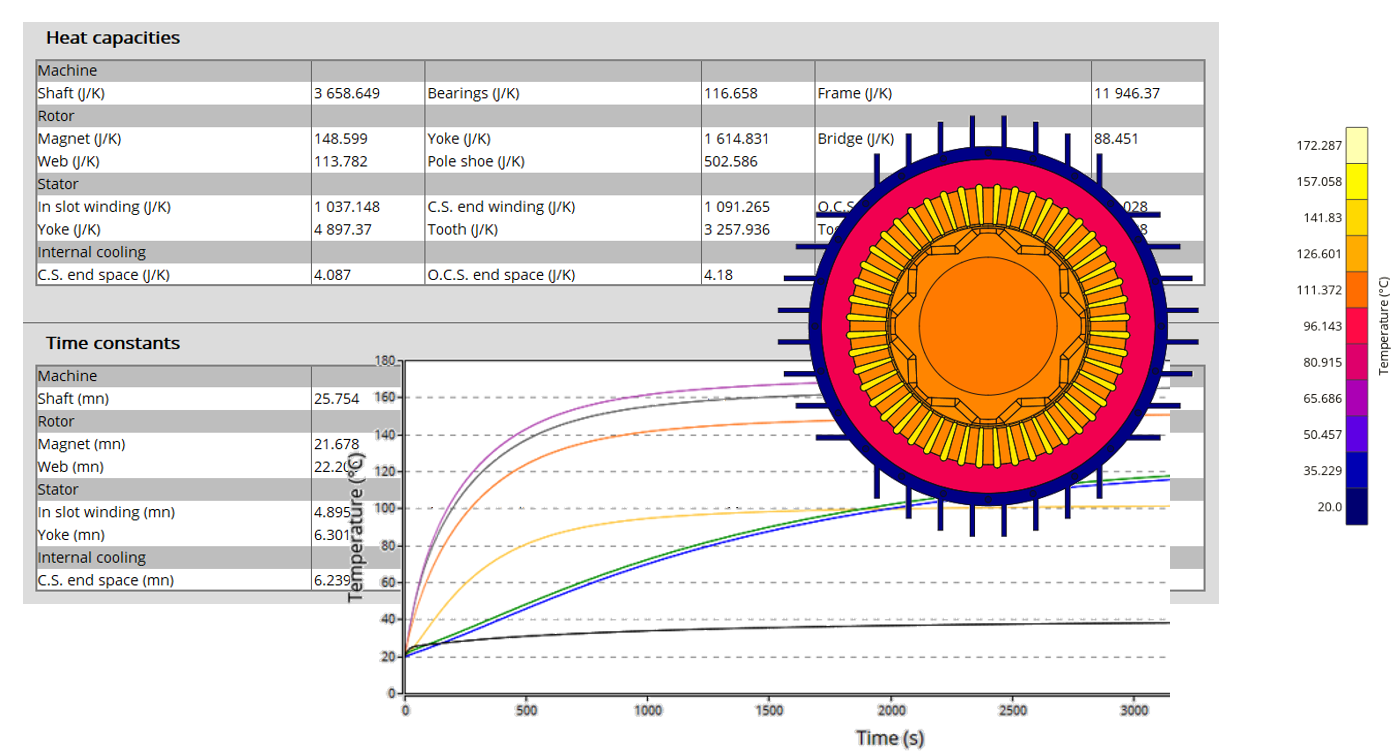
Task: Click the Time constants section heading
Action: (x=112, y=343)
